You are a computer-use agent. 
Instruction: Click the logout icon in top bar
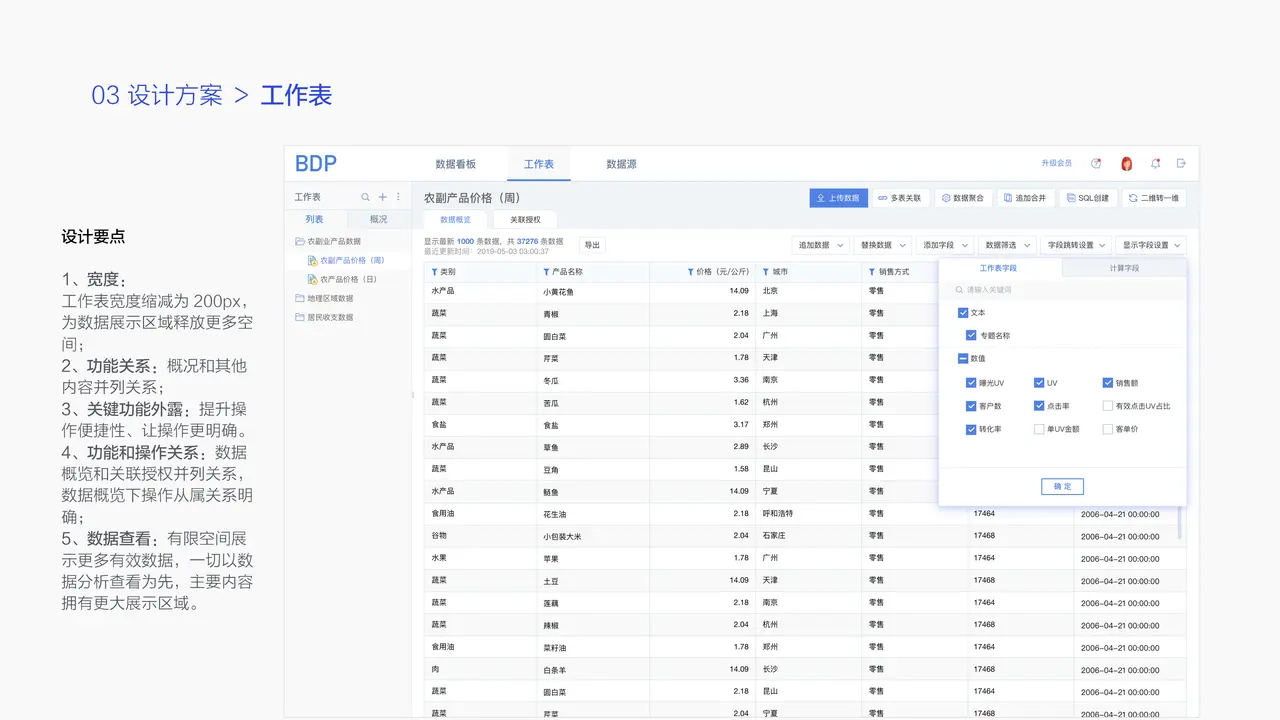(x=1181, y=163)
